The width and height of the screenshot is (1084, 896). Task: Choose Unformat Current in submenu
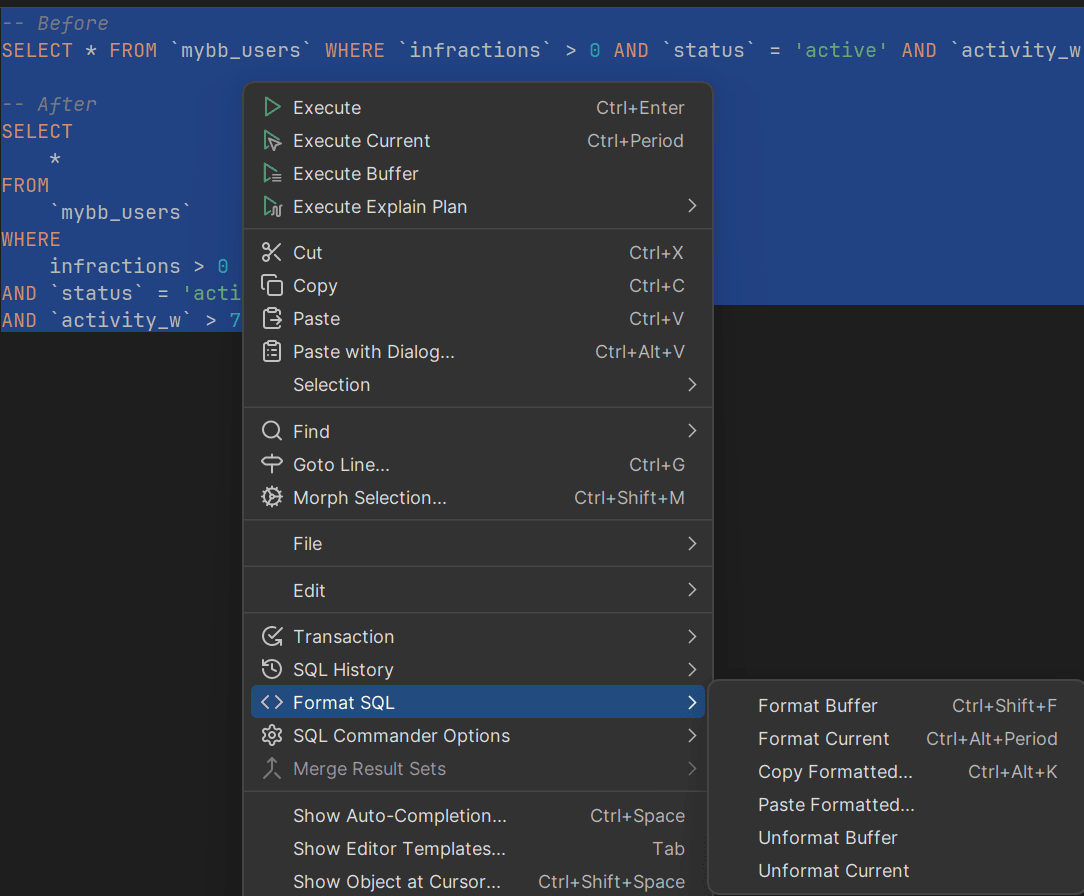coord(899,870)
